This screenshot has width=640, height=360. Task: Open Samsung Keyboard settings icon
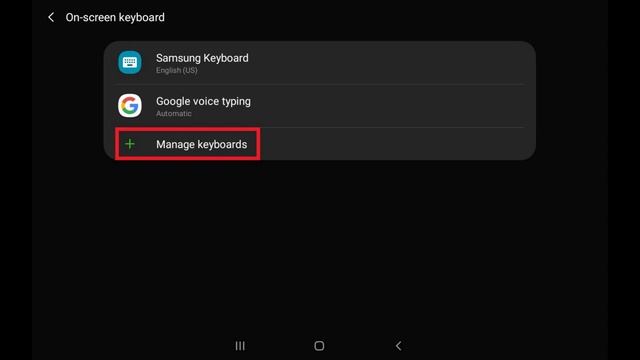(130, 62)
